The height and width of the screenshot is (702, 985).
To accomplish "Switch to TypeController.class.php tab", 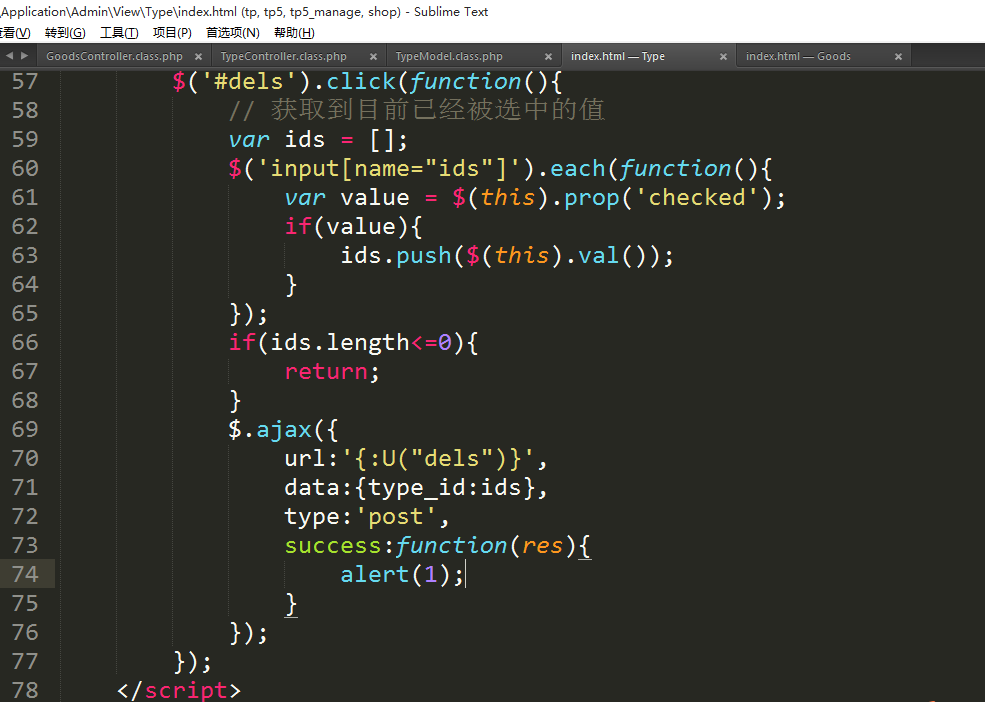I will (x=283, y=57).
